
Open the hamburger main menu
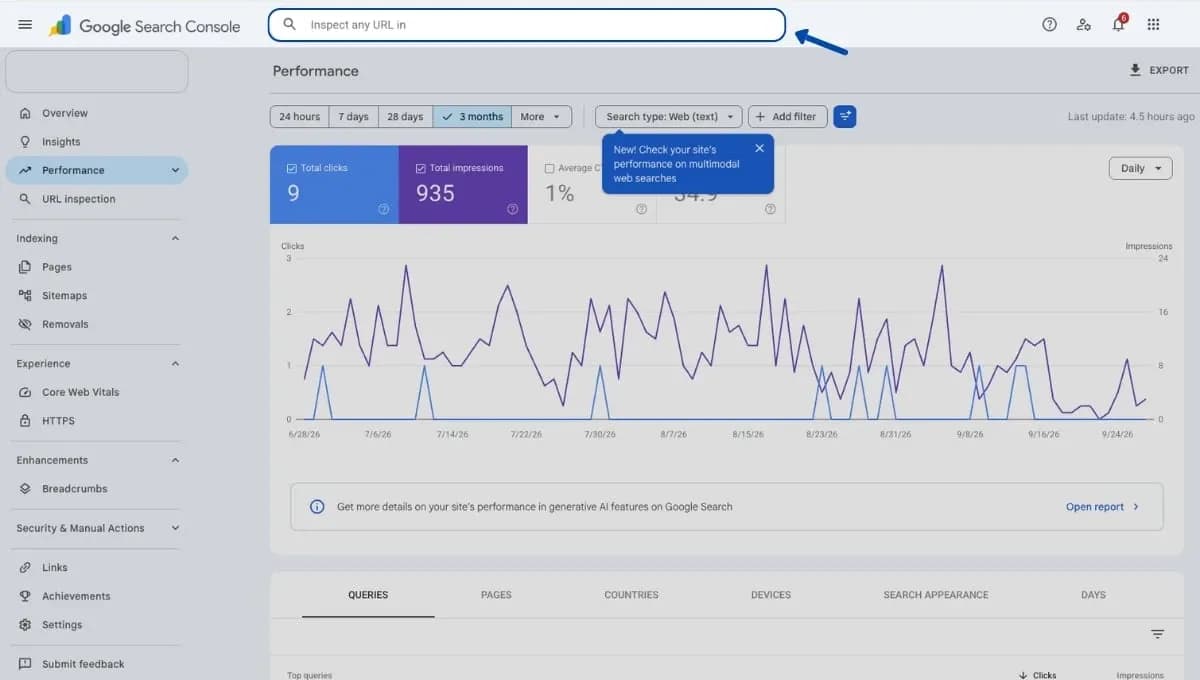(x=25, y=25)
